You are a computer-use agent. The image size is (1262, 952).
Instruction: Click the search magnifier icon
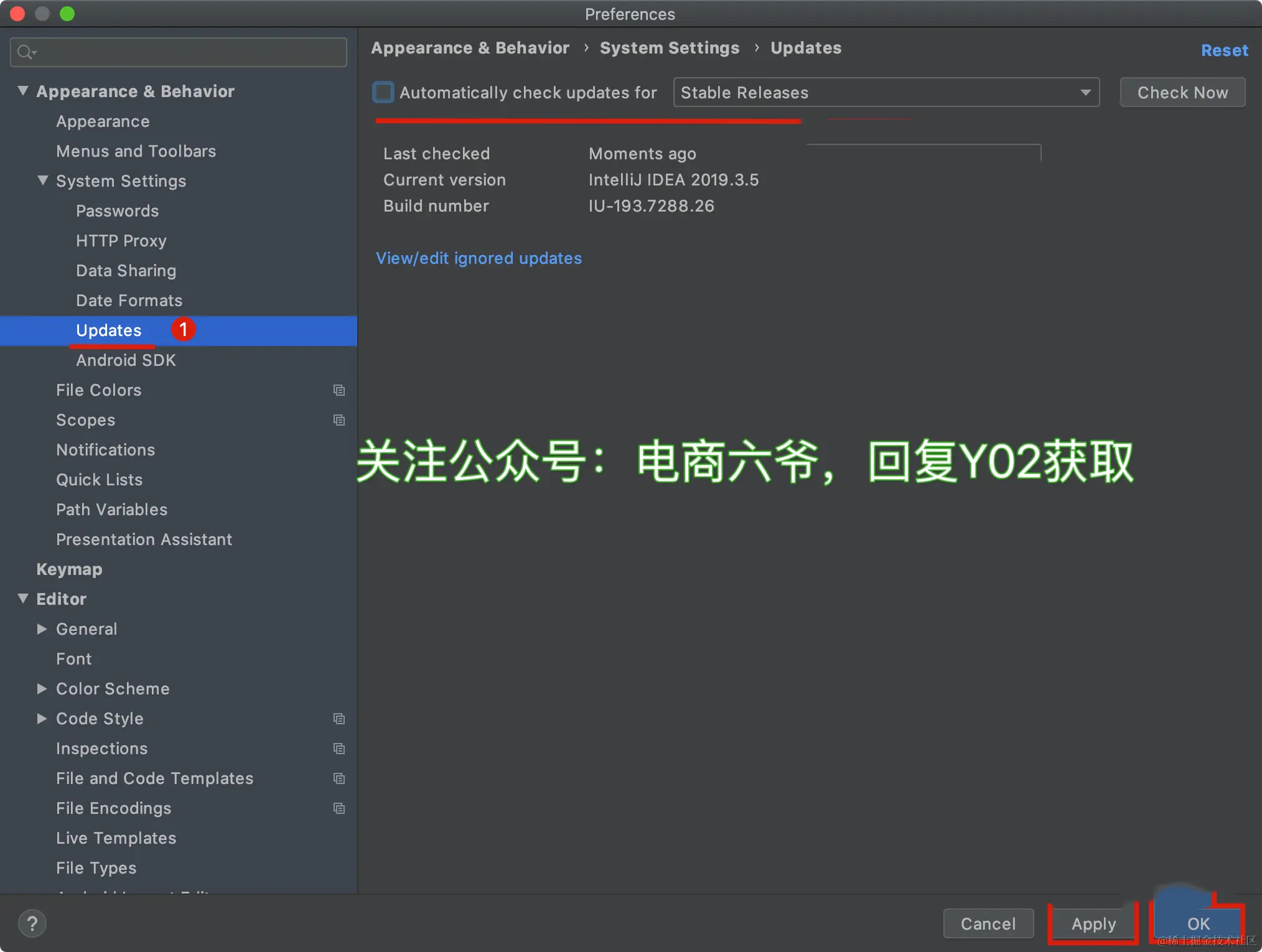(25, 52)
